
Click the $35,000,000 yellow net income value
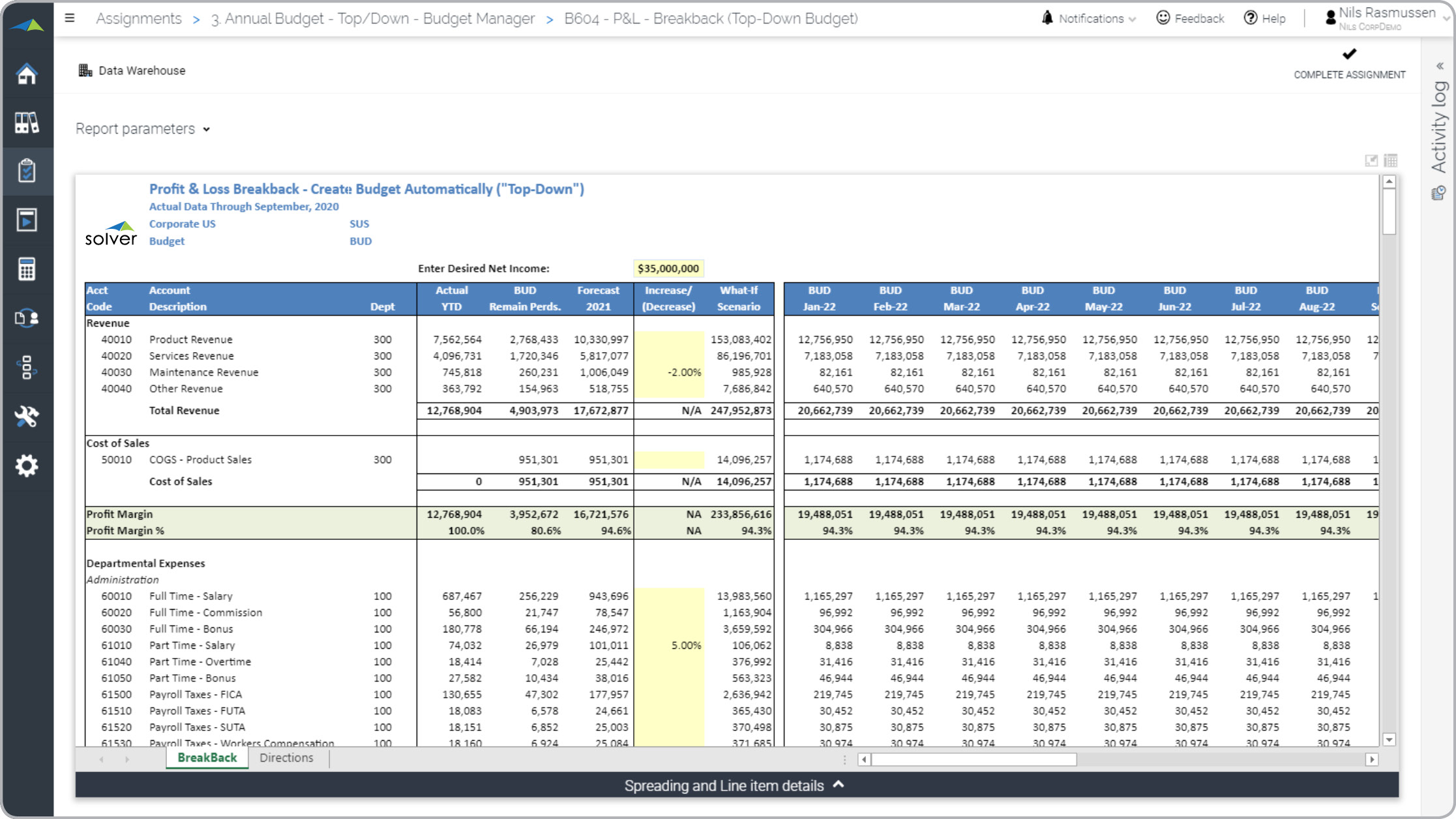tap(670, 268)
